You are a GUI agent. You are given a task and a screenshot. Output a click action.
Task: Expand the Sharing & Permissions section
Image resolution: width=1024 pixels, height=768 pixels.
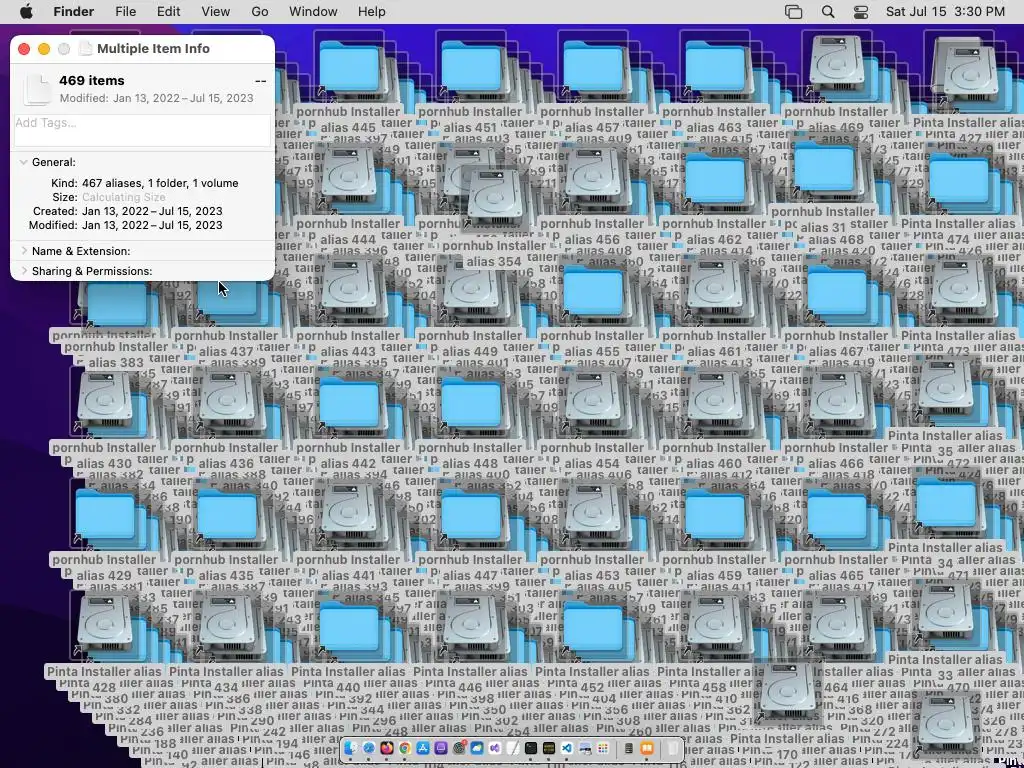click(x=24, y=271)
